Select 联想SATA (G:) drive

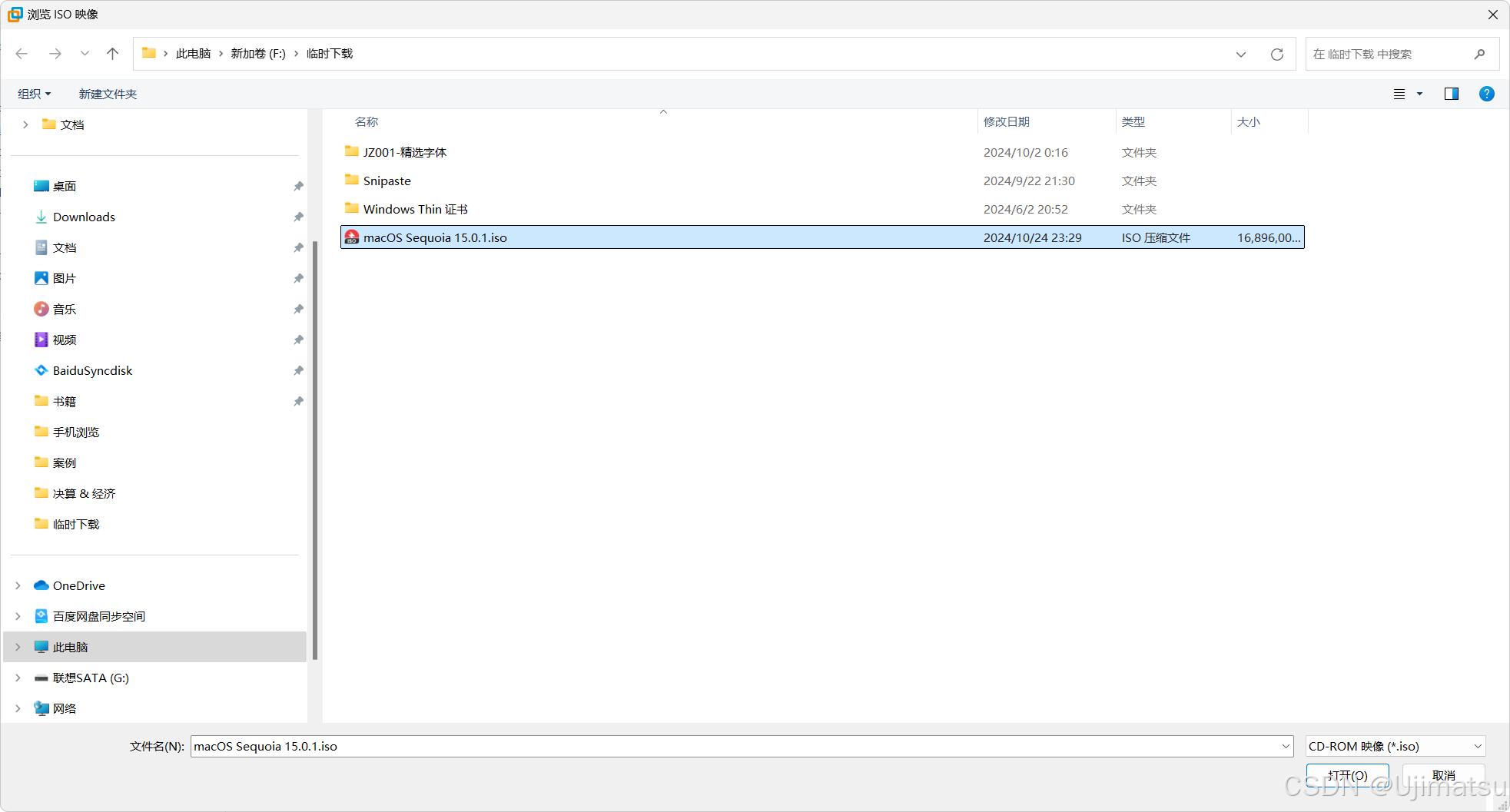pos(91,678)
